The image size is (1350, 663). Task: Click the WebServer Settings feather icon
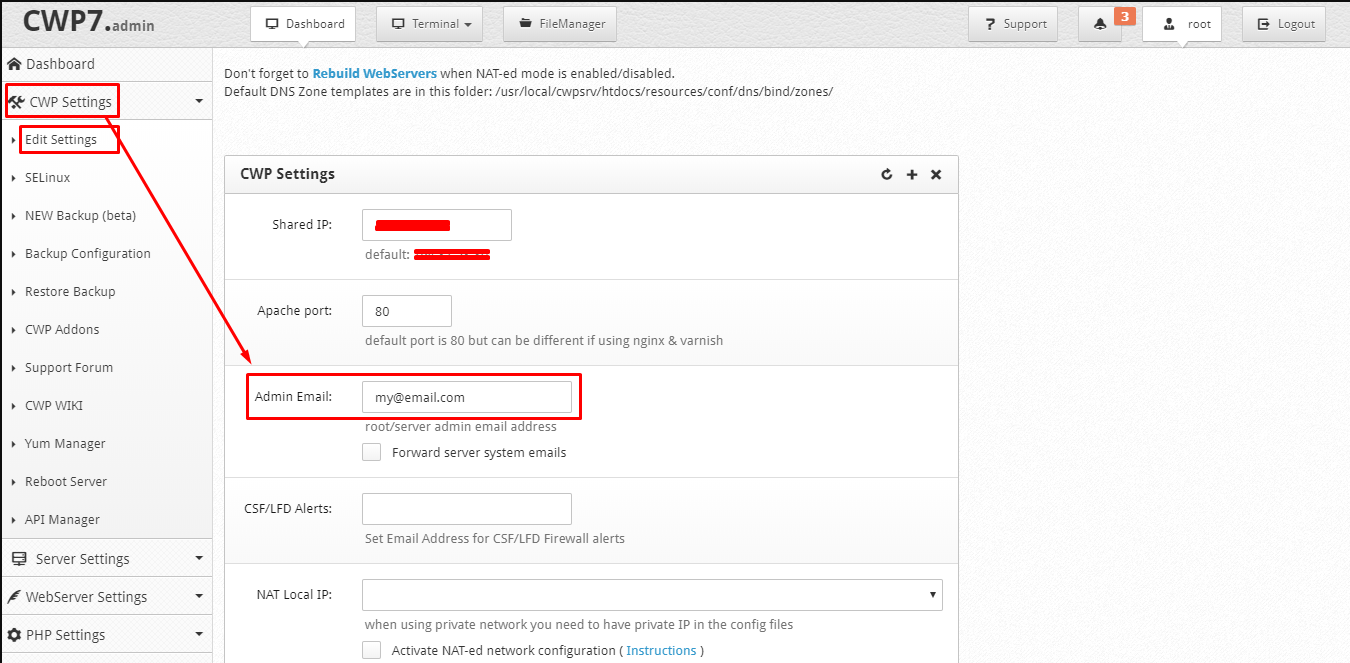tap(14, 597)
